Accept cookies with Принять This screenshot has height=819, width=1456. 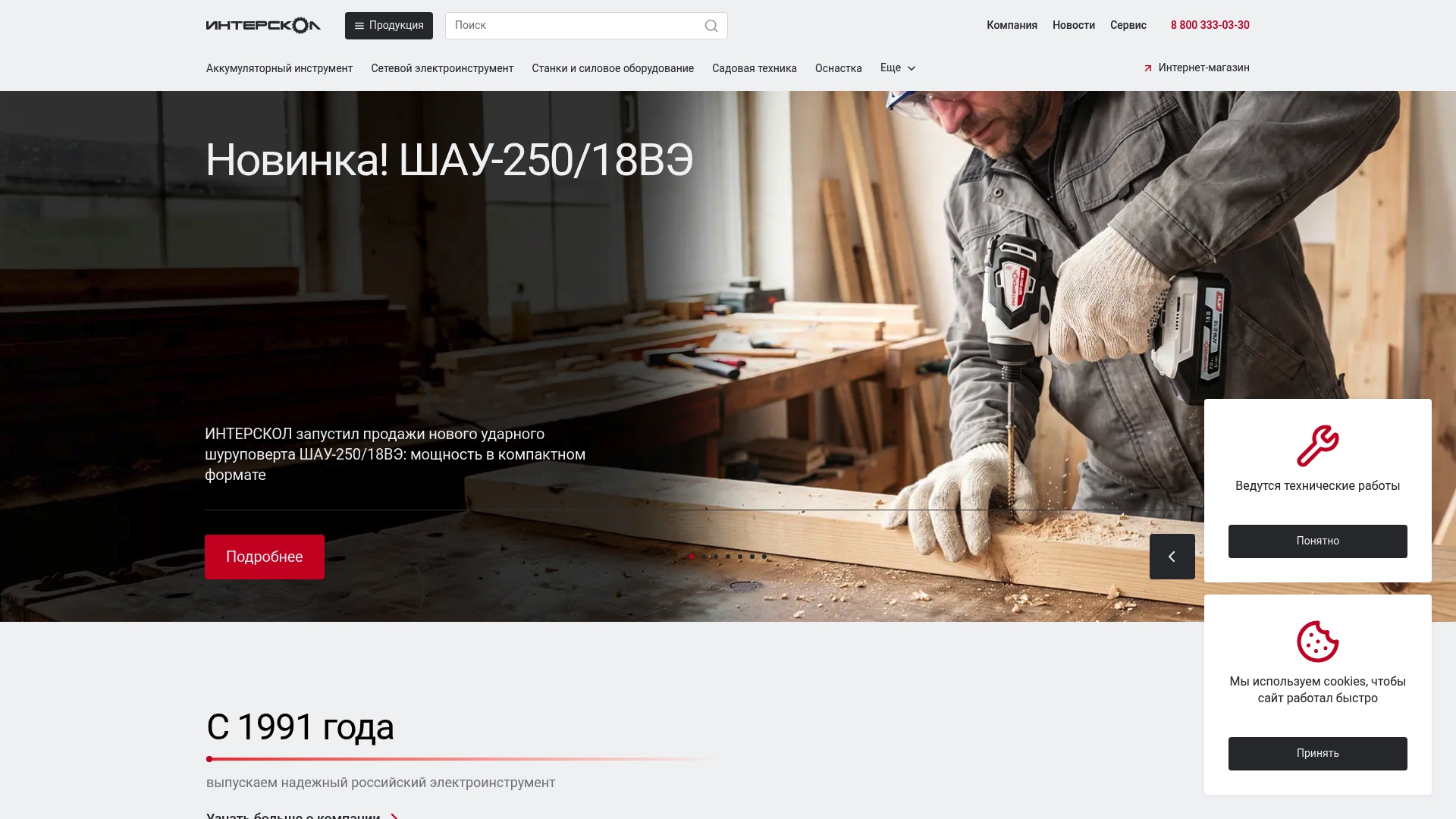pos(1318,754)
